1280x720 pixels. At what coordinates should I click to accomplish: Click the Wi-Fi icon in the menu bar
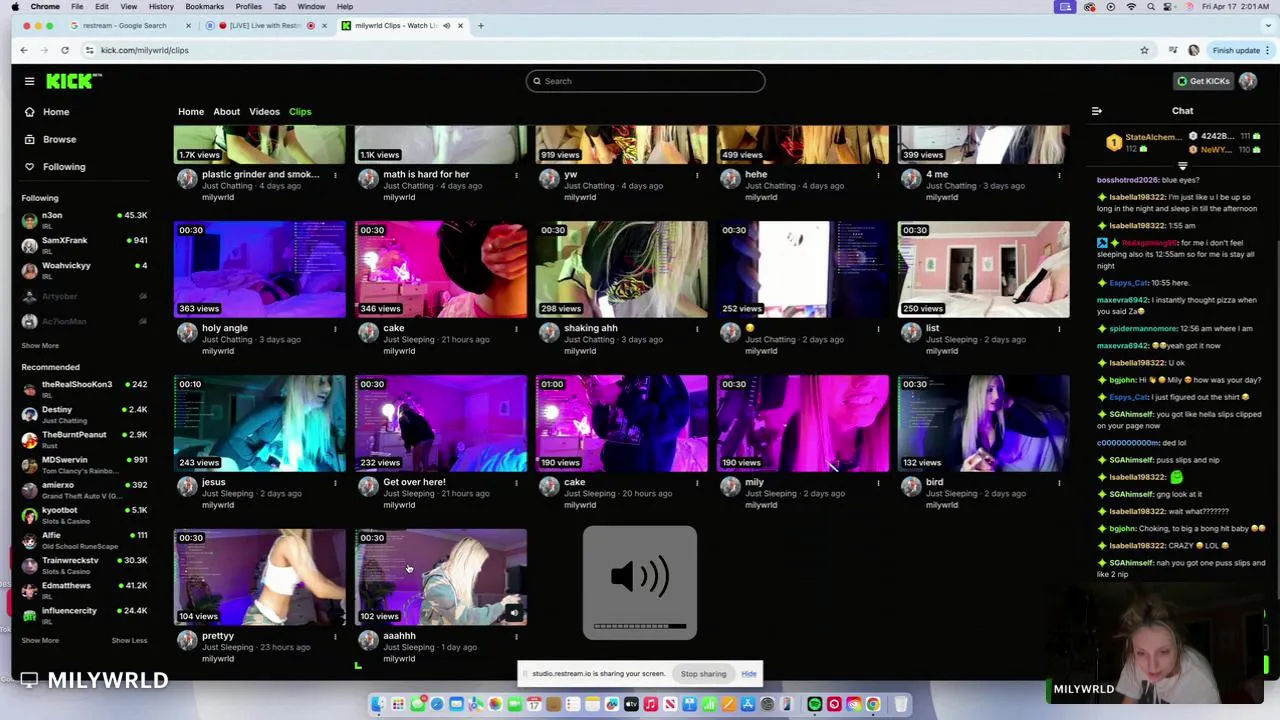1131,7
